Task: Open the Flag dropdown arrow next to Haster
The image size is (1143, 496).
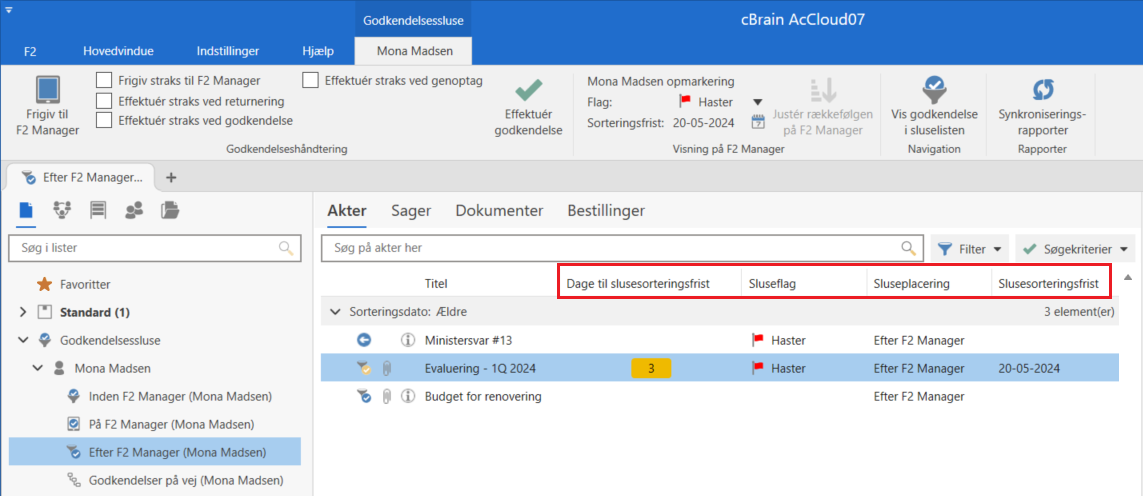Action: [757, 102]
